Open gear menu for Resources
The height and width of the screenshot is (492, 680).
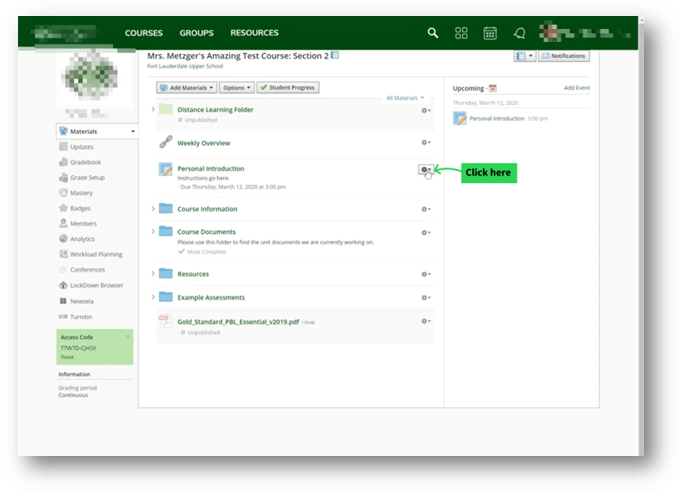426,274
